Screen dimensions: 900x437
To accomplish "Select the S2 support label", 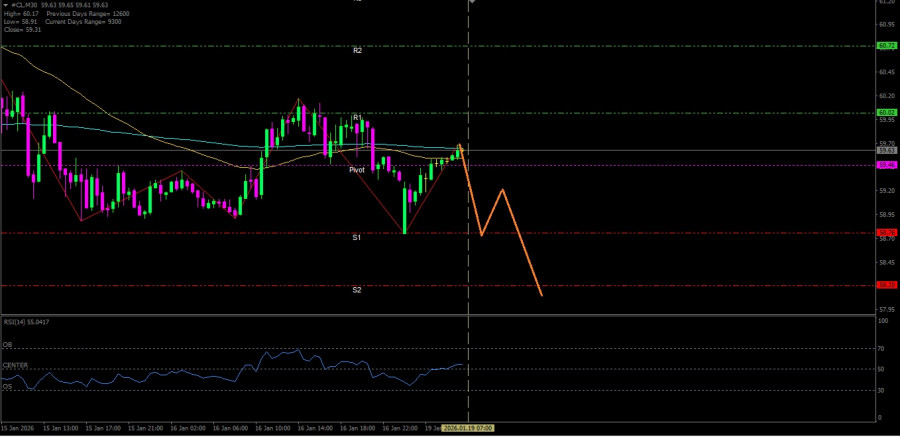I will (356, 290).
